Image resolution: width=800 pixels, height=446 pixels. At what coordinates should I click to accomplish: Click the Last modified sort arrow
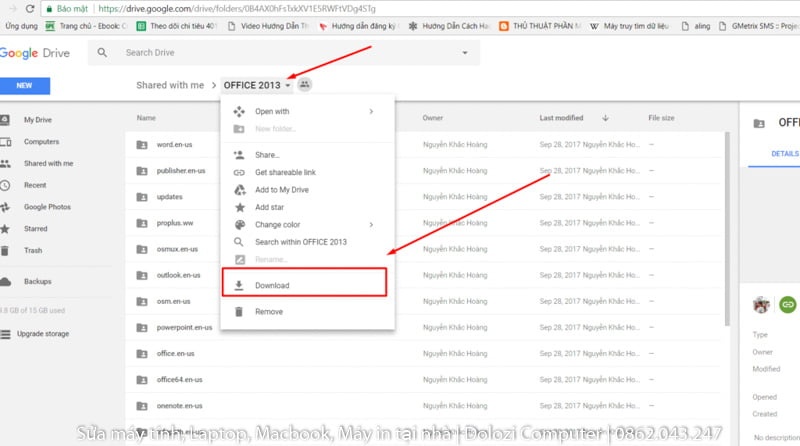tap(606, 118)
